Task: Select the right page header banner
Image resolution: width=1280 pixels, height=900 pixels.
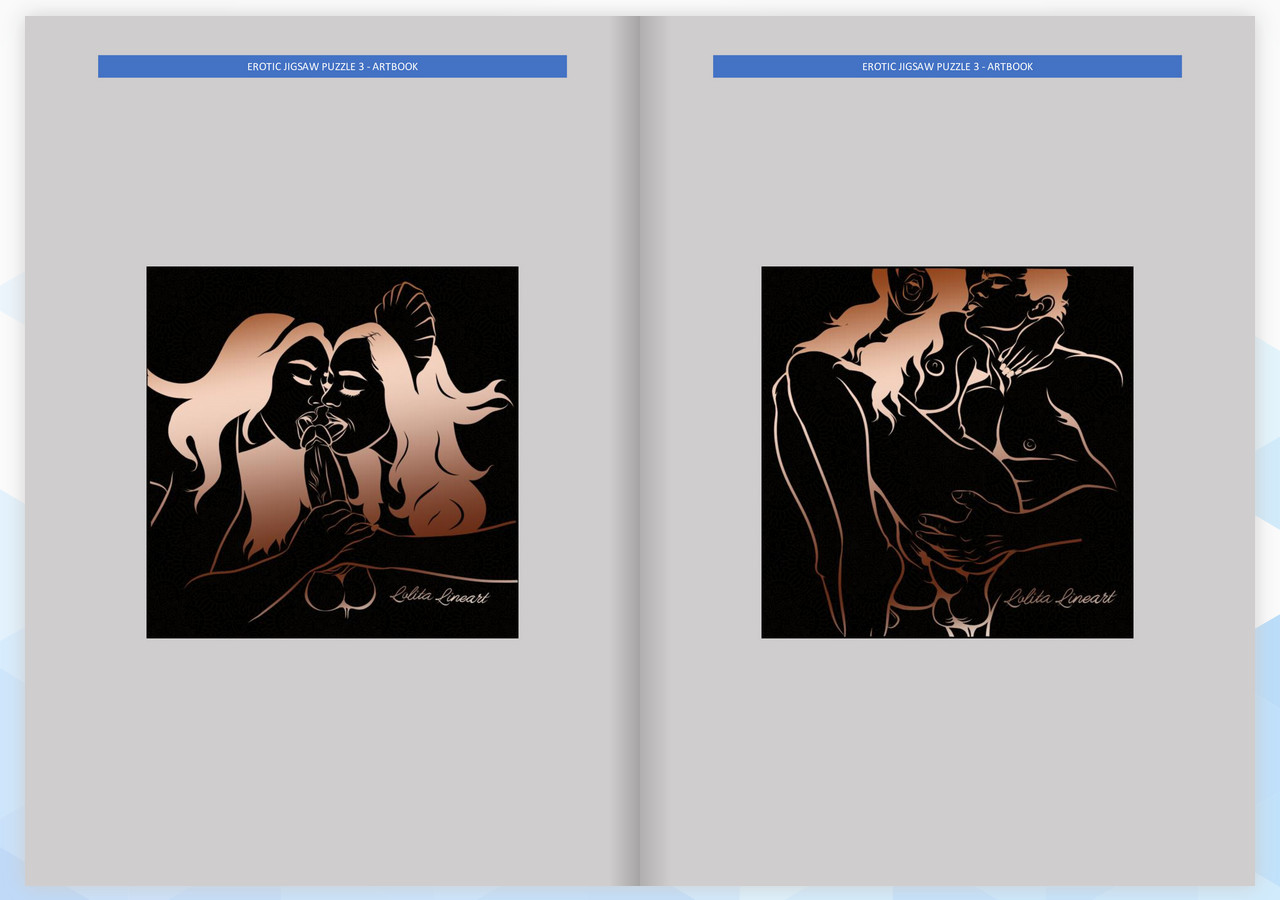Action: (947, 66)
